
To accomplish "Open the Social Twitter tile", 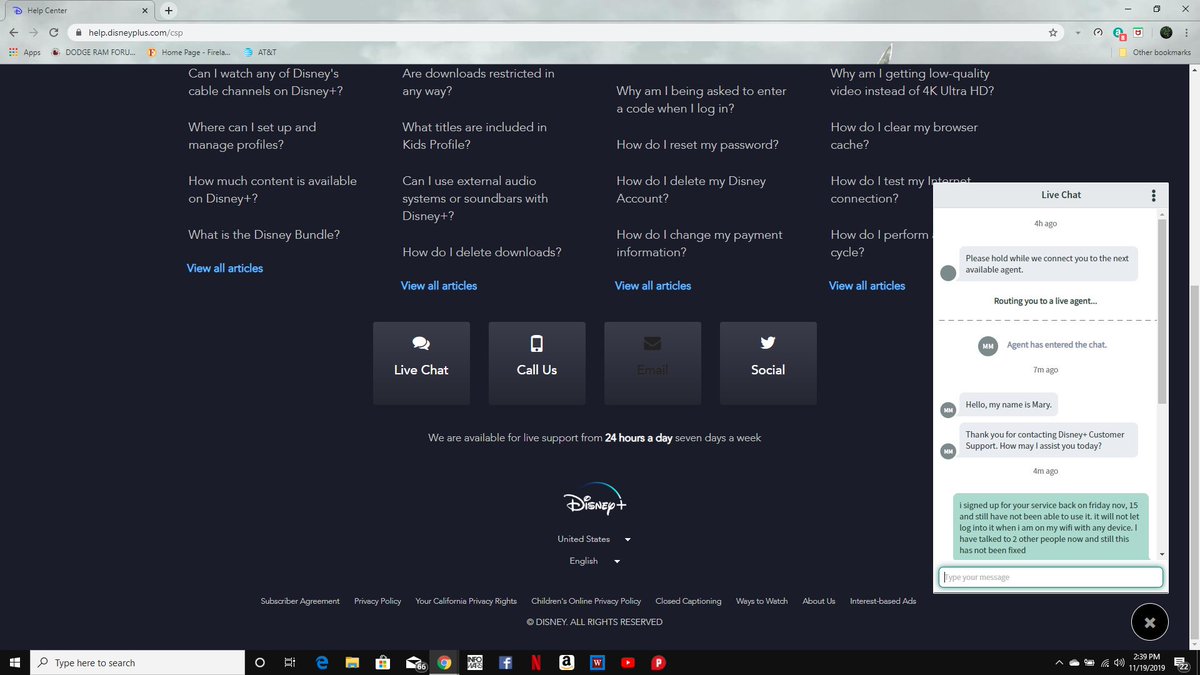I will point(768,363).
